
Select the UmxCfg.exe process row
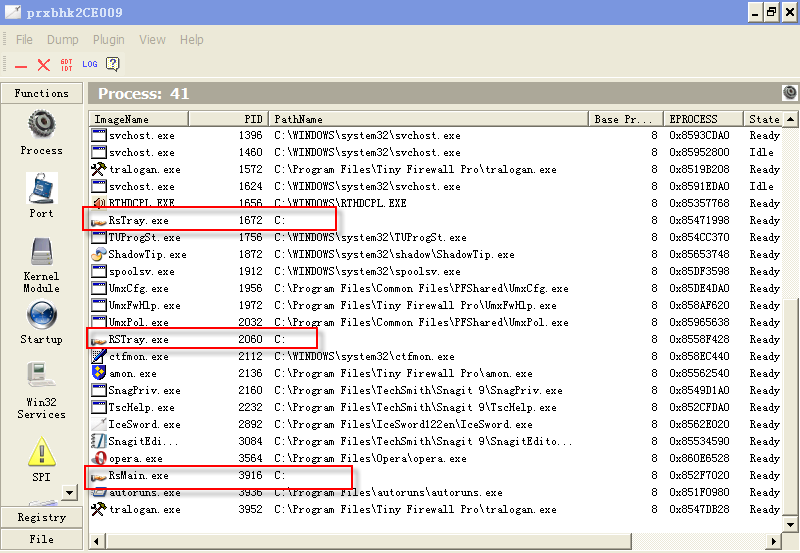pos(435,288)
